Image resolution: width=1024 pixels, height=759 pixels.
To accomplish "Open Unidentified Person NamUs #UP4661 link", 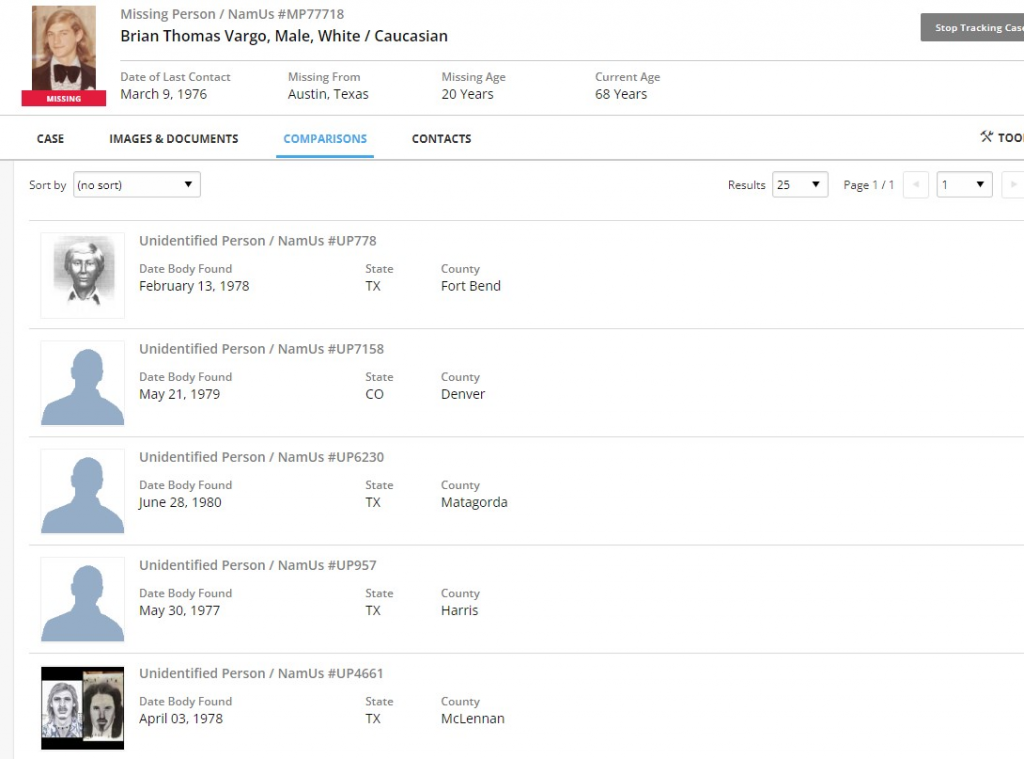I will tap(261, 673).
